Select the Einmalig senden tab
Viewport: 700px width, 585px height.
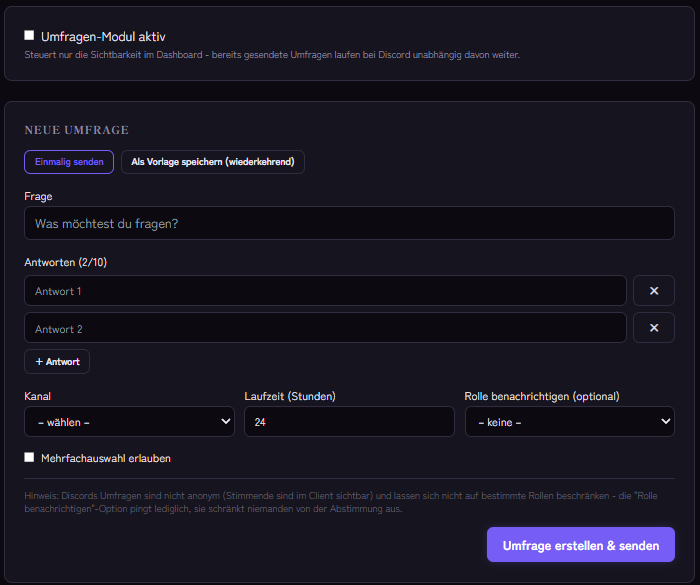69,162
